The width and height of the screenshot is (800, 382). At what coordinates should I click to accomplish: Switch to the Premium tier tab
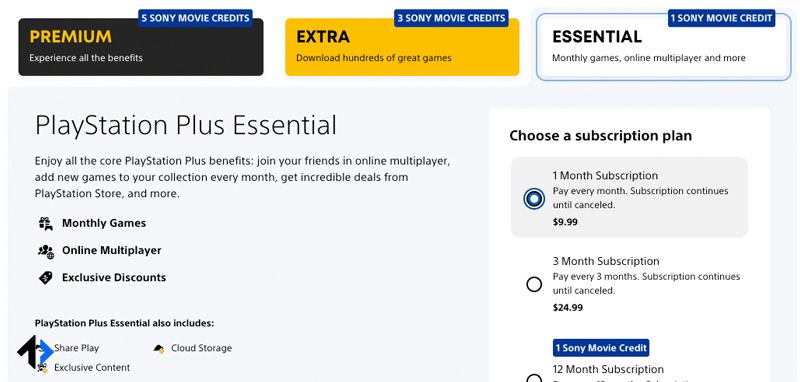[141, 47]
